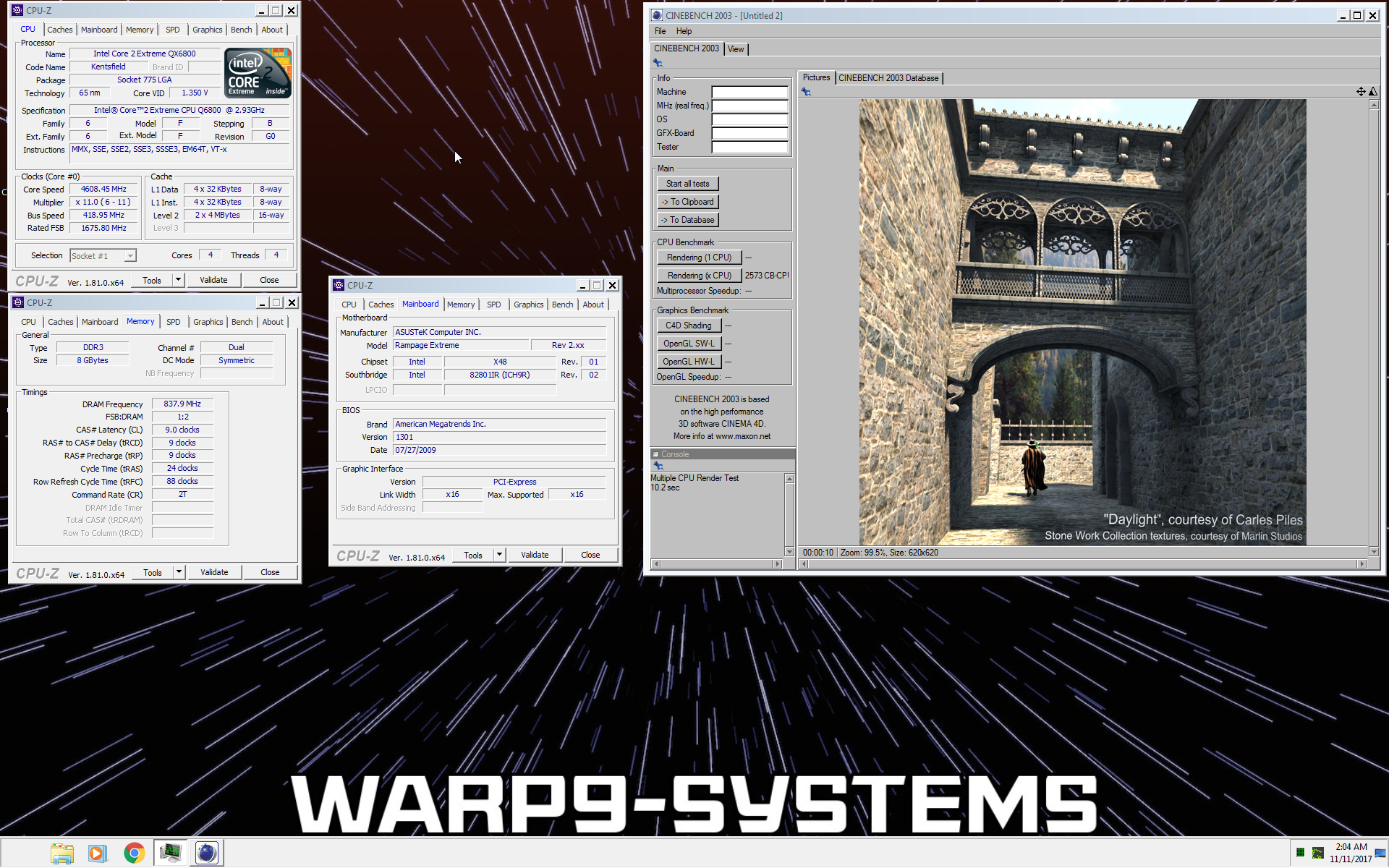This screenshot has width=1389, height=868.
Task: Switch to Caches tab in the top-left CPU-Z window
Action: pyautogui.click(x=60, y=30)
